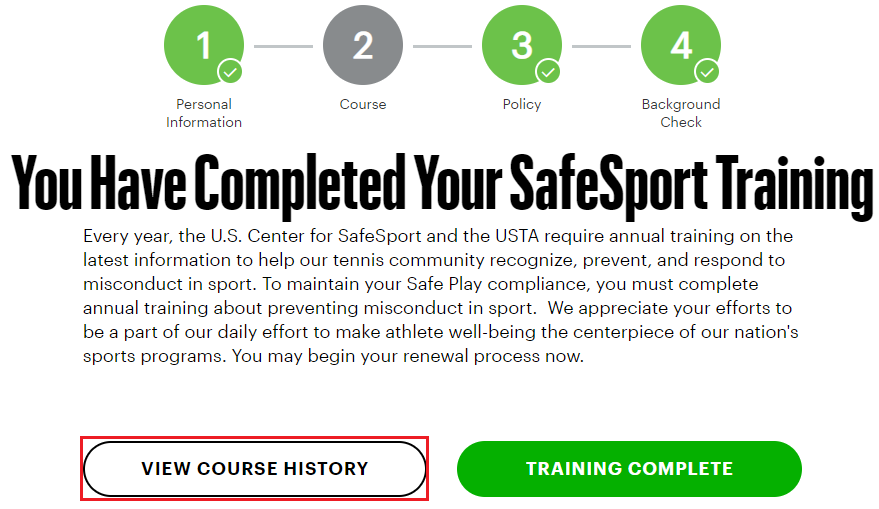Click the "You Have Completed Your SafeSport Training" heading
Screen dimensions: 879x509
440,184
